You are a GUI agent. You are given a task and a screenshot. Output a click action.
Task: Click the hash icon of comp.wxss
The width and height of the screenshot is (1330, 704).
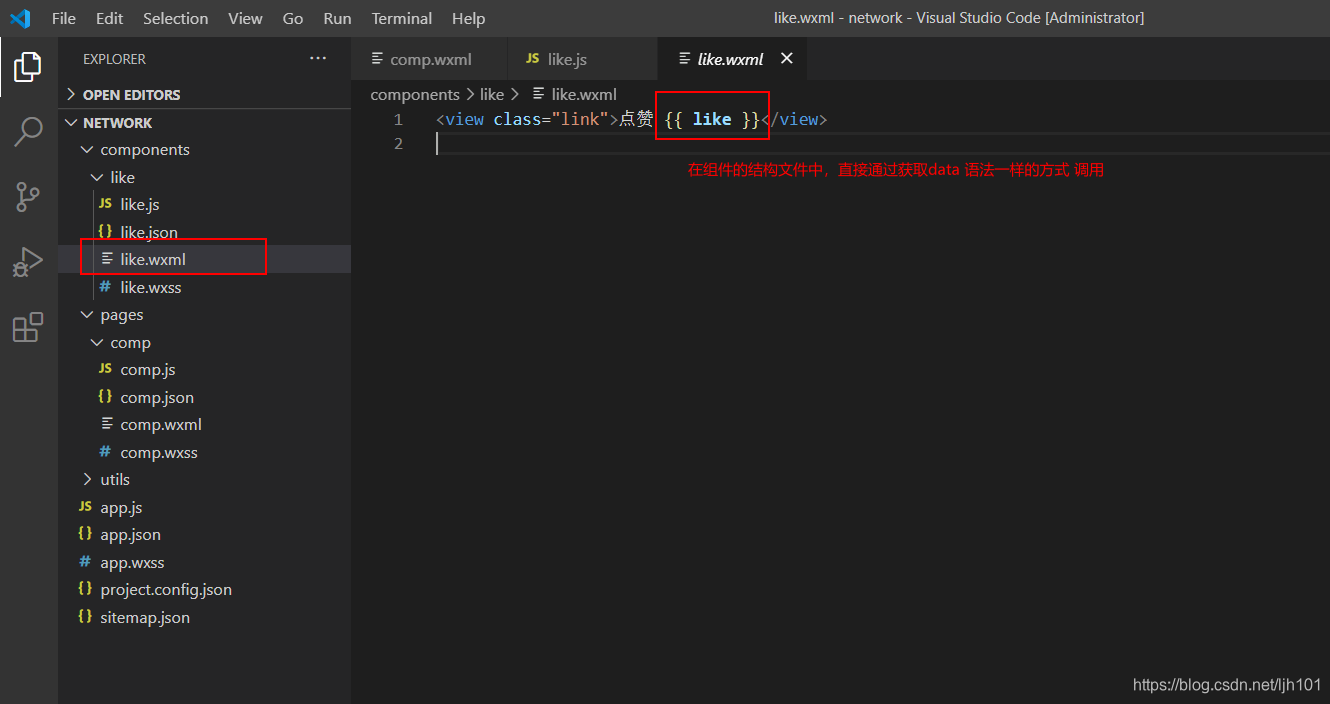pos(105,452)
